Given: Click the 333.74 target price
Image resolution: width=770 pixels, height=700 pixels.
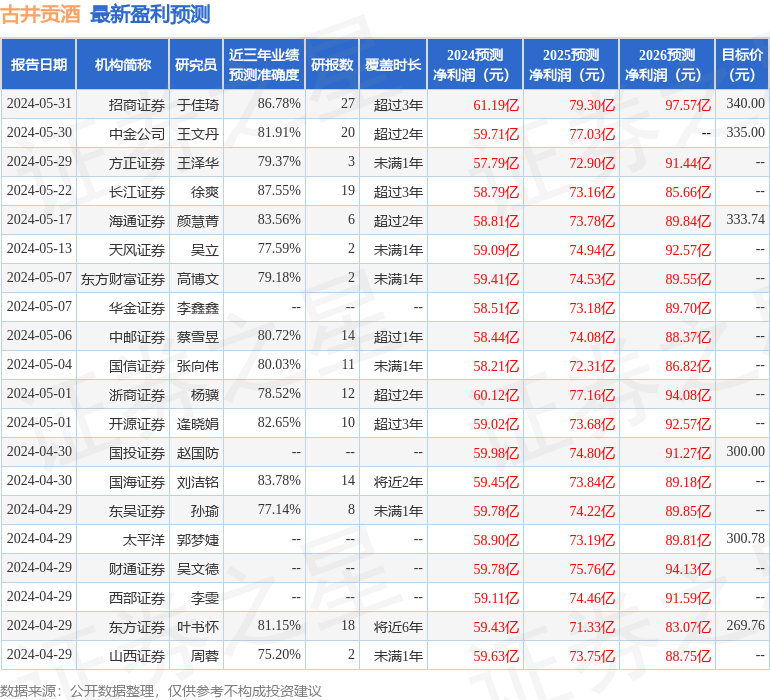Looking at the screenshot, I should click(745, 219).
